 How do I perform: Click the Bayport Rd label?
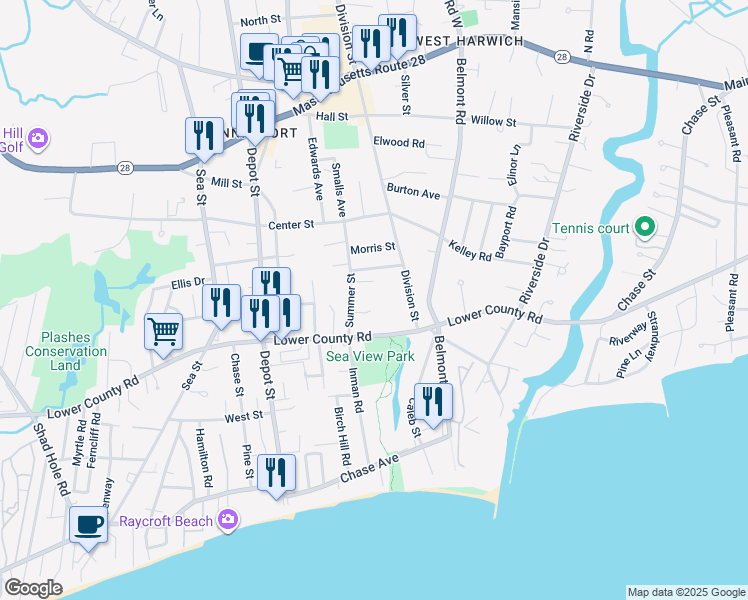(506, 233)
